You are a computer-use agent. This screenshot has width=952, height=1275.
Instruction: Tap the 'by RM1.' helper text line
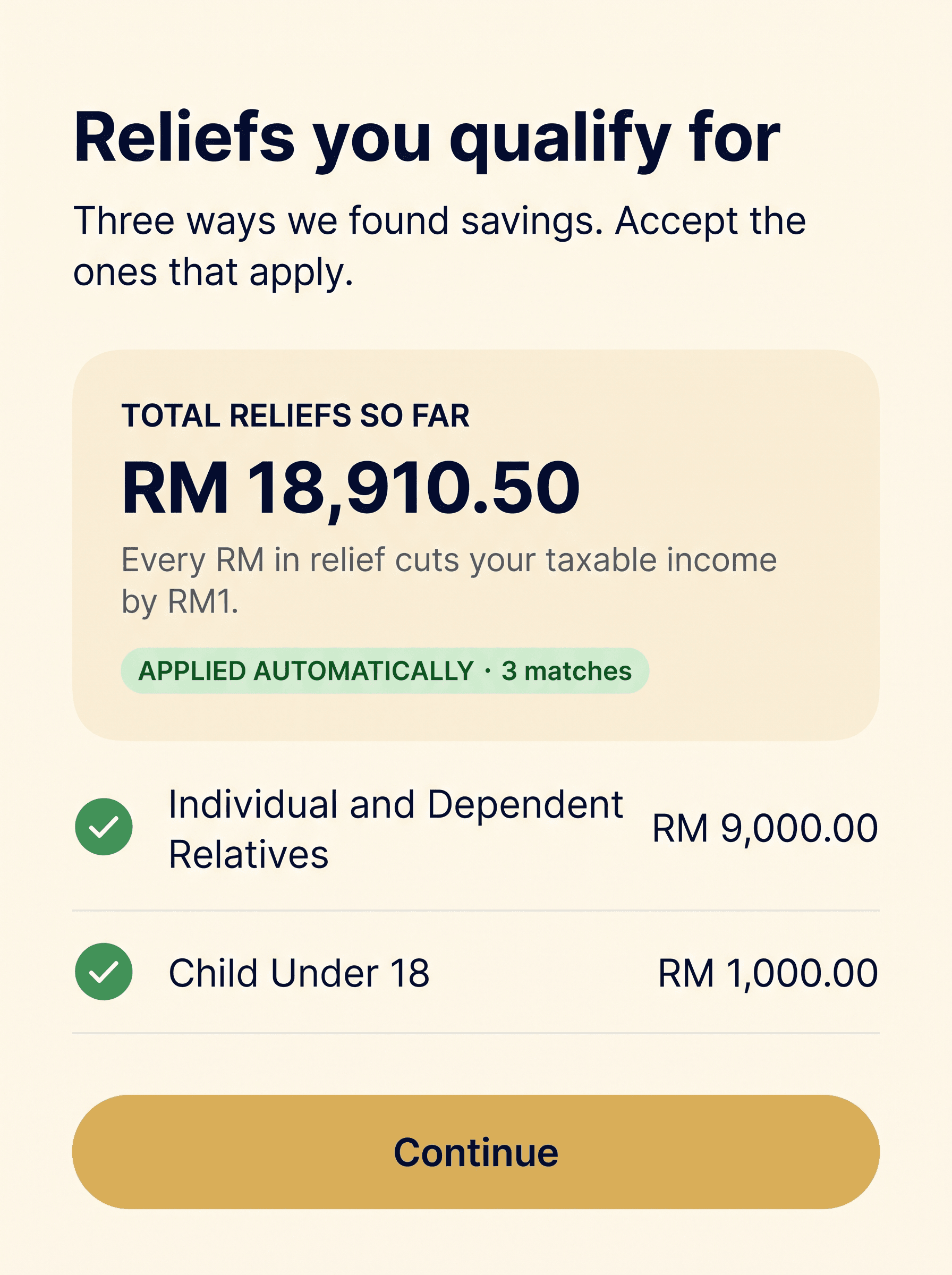(180, 602)
